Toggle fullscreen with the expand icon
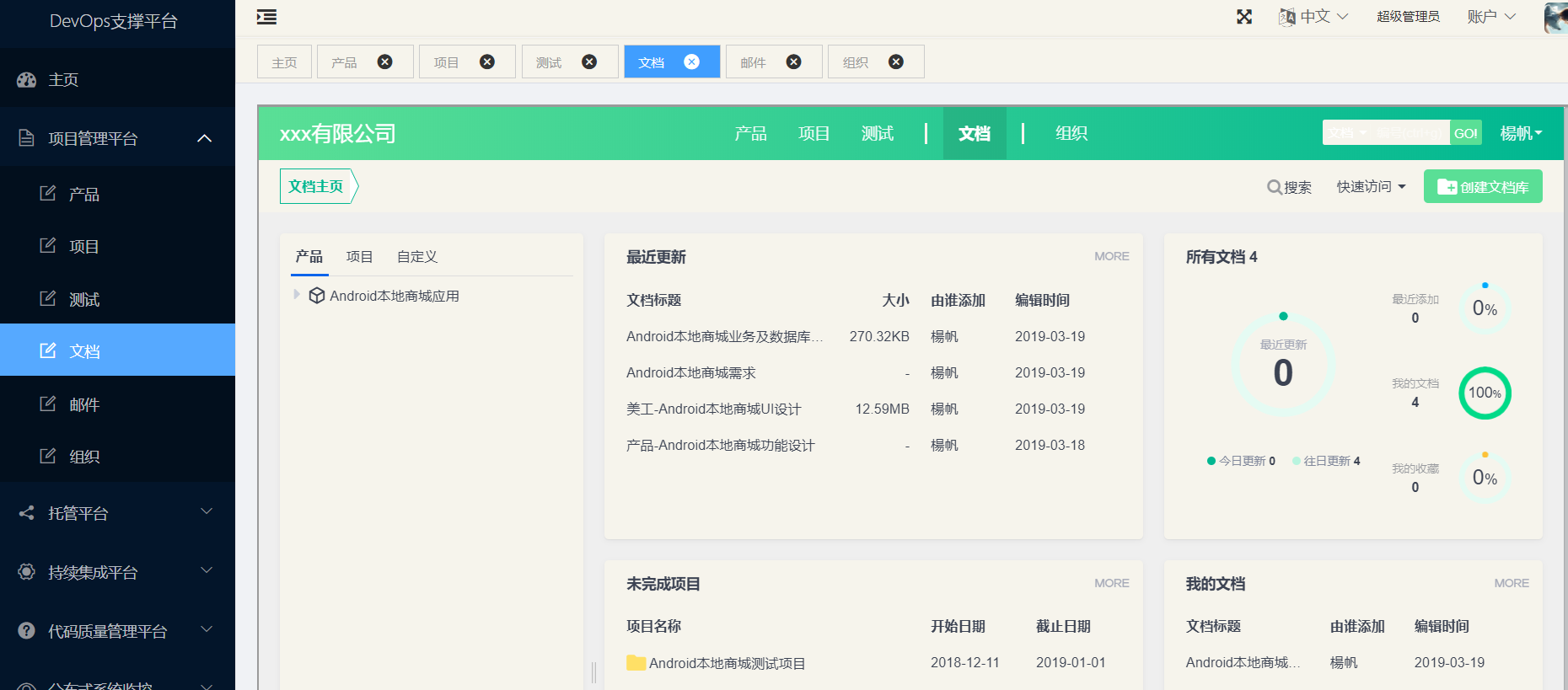The image size is (1568, 690). [1244, 17]
